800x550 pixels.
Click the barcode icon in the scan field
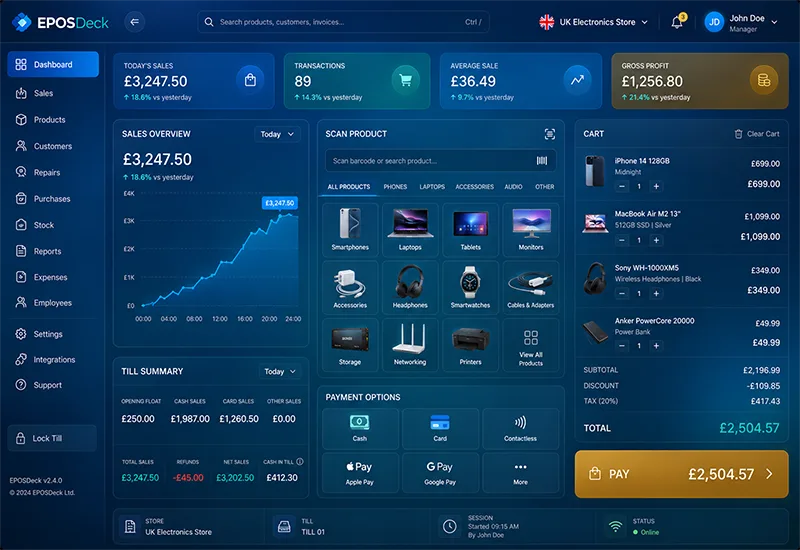542,161
